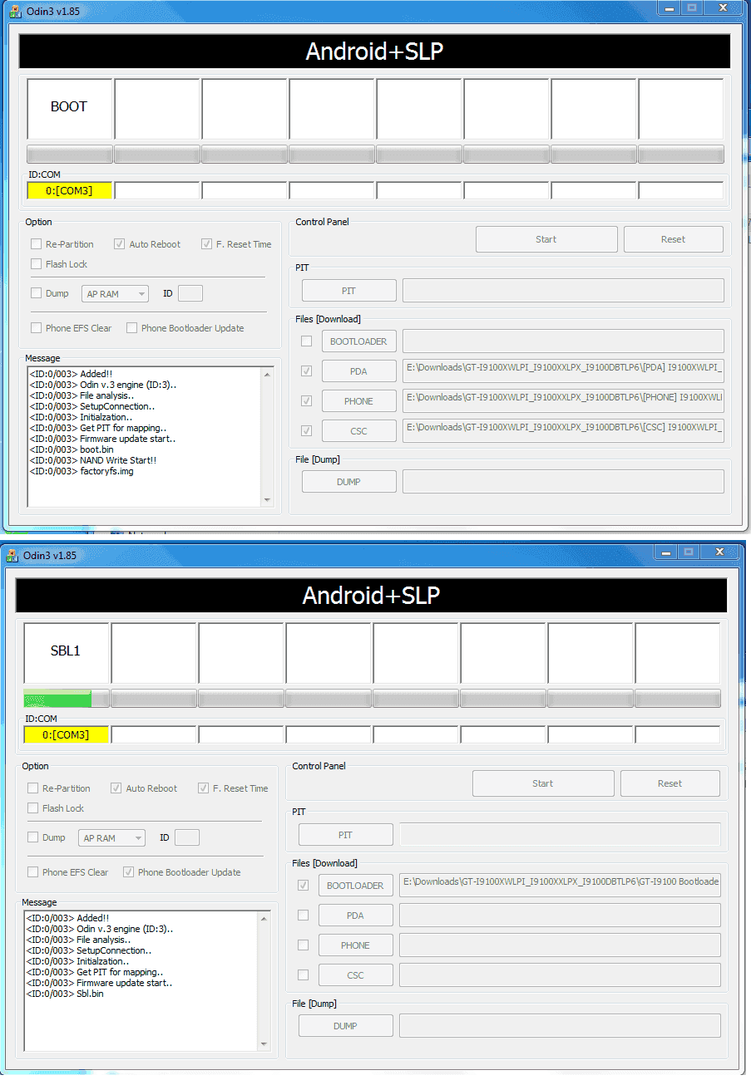This screenshot has width=751, height=1080.
Task: Click the PDA file button in upper window
Action: click(x=358, y=371)
